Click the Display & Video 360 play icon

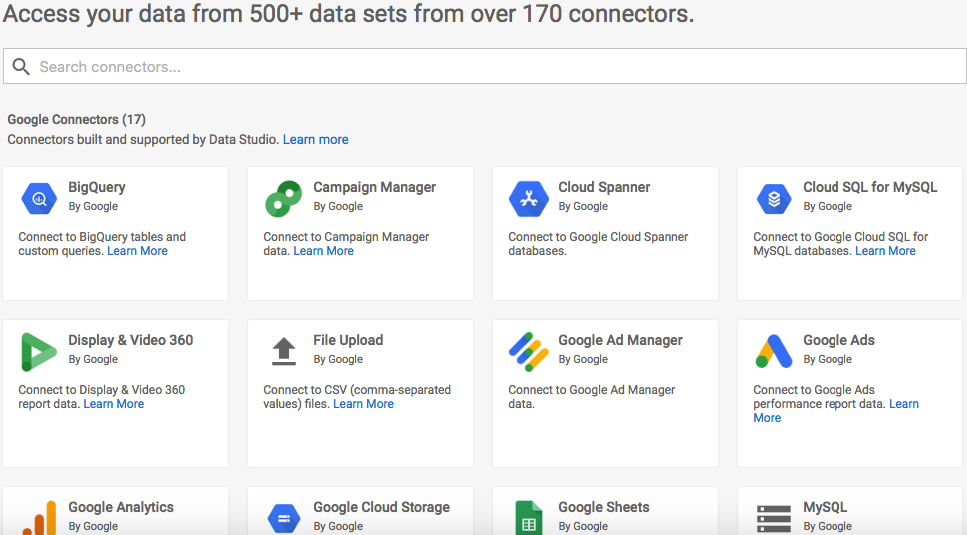tap(38, 352)
